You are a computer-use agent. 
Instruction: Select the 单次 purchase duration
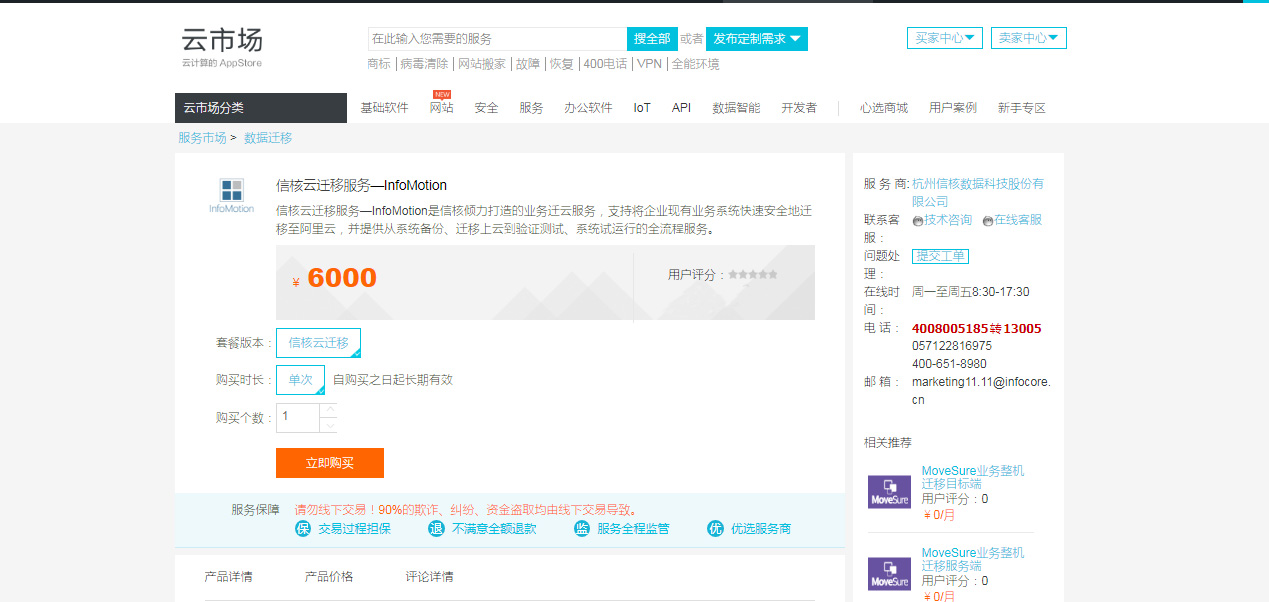click(301, 380)
